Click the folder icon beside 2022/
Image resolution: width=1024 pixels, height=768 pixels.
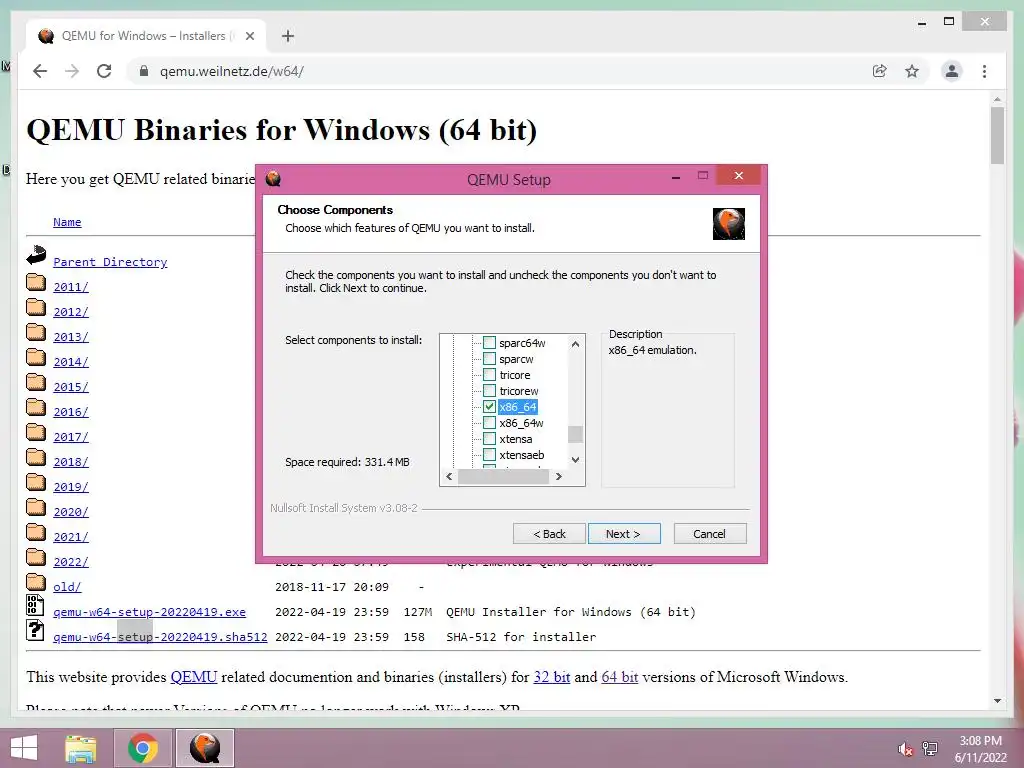tap(36, 557)
